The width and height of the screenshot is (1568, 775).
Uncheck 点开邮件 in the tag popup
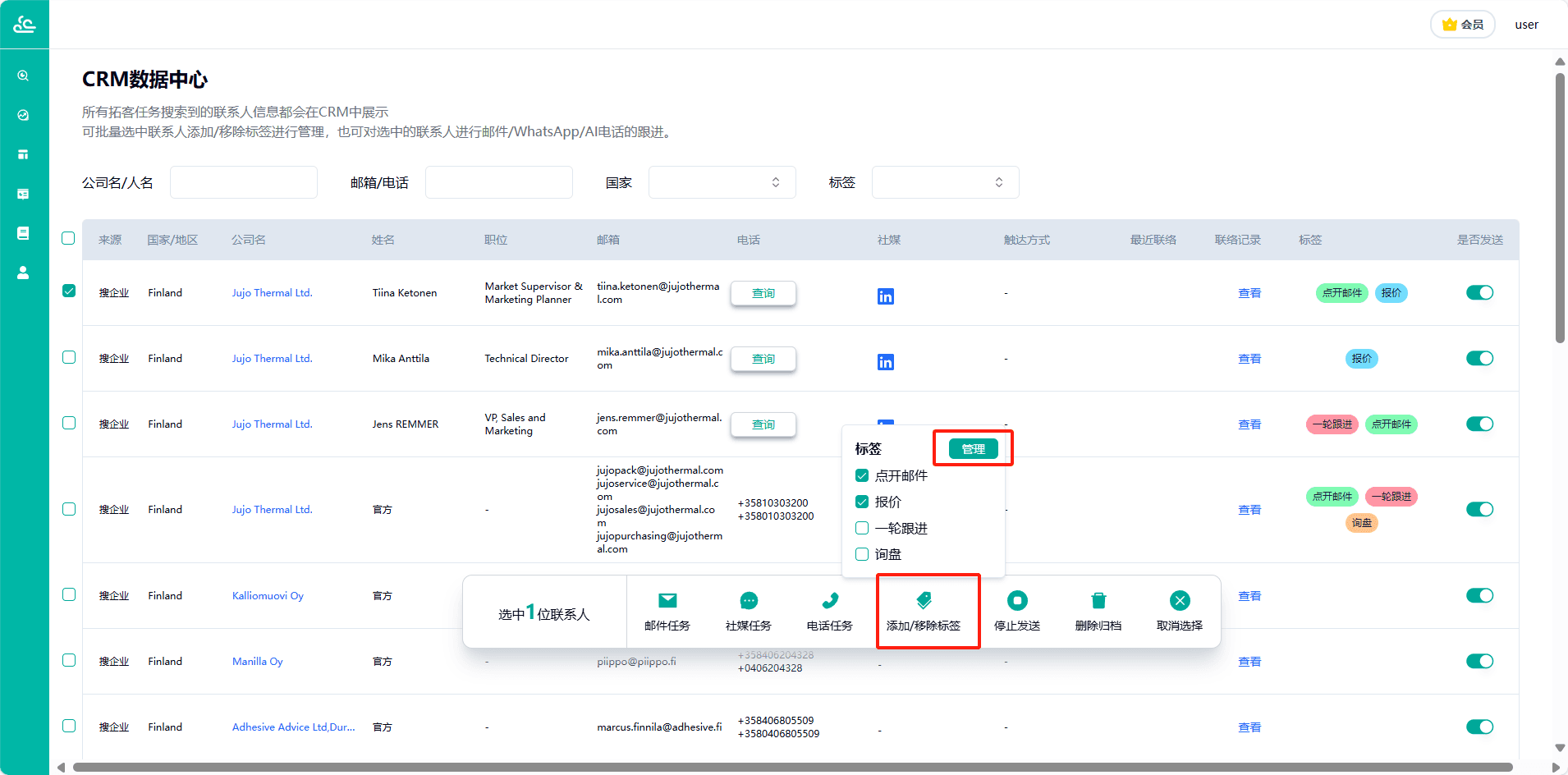point(862,475)
